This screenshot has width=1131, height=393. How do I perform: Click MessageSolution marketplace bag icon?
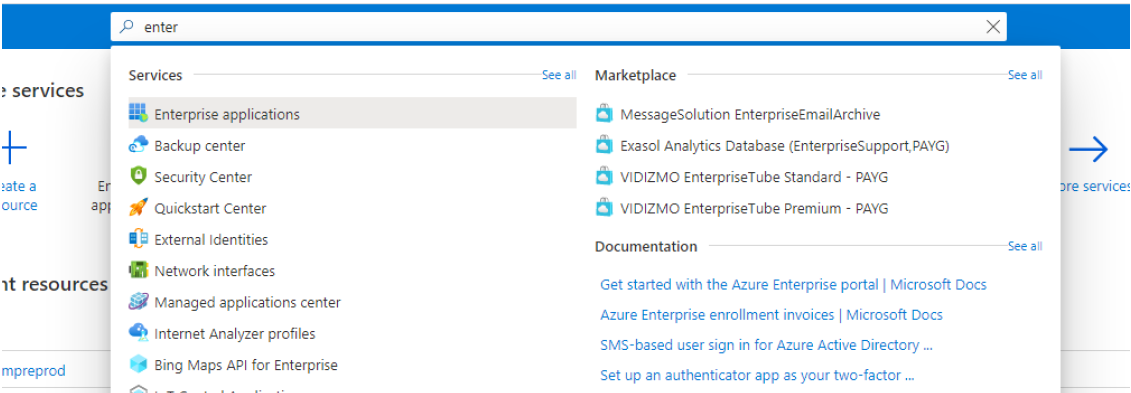click(604, 114)
